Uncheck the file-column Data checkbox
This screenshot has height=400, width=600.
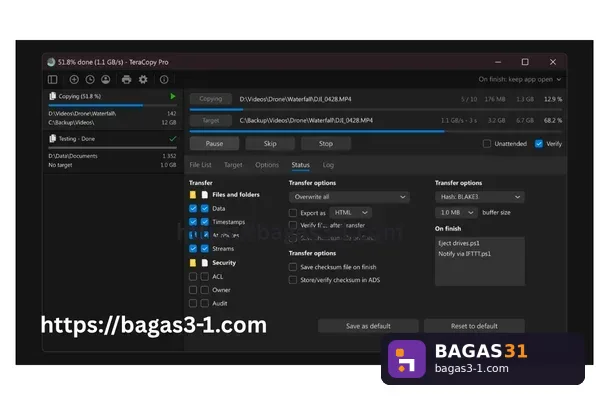coord(205,209)
